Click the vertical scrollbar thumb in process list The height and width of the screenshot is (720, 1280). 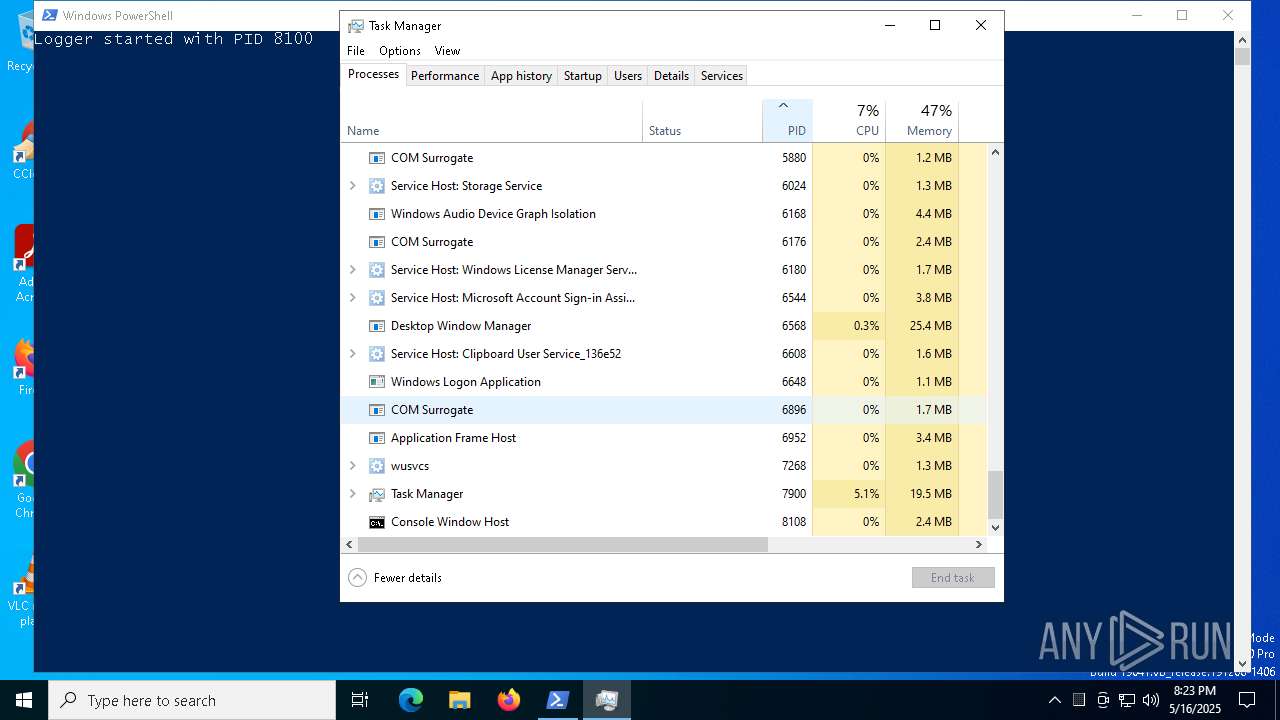995,495
